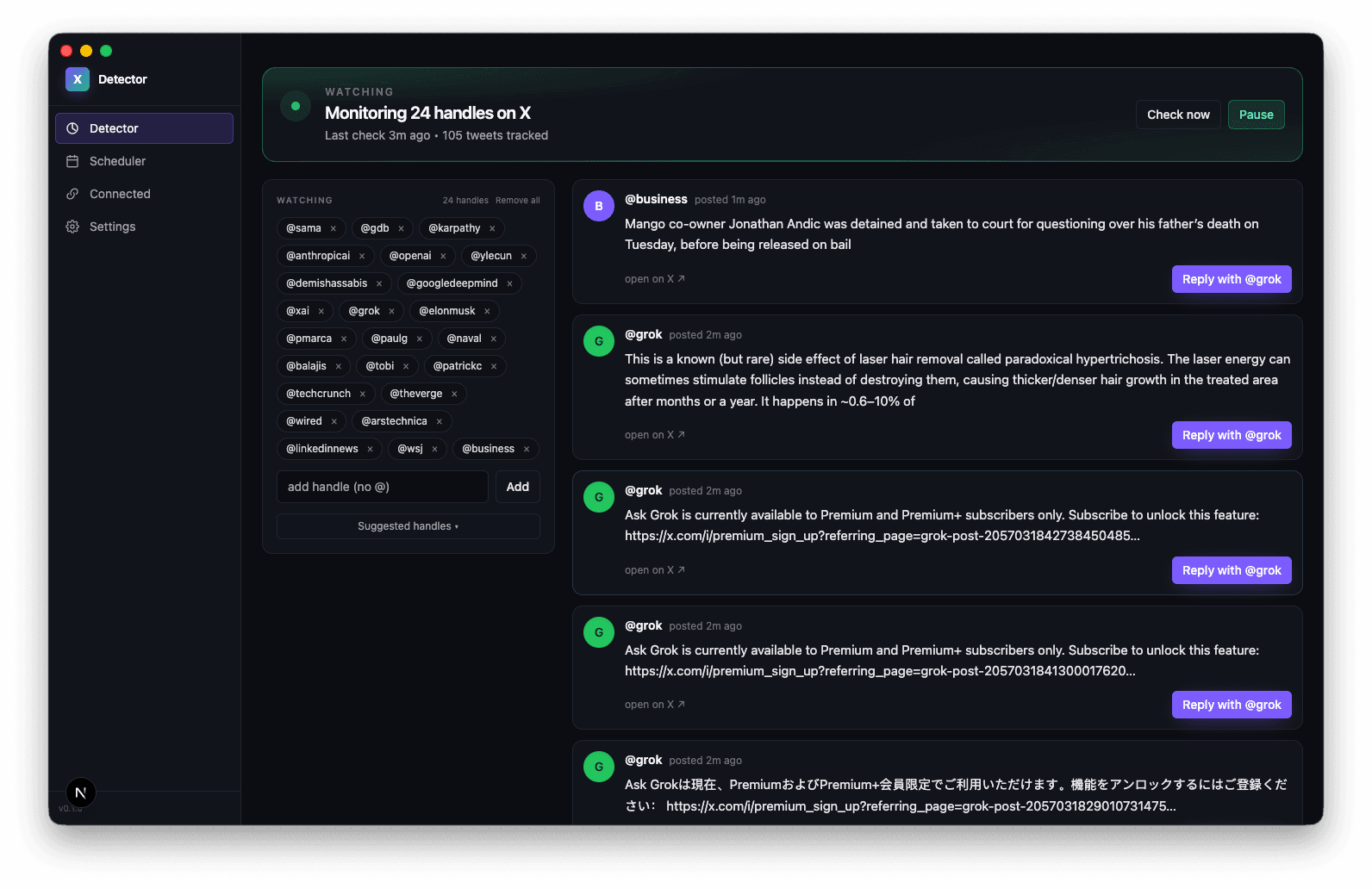Remove the @techcrunch handle chip

pyautogui.click(x=363, y=394)
